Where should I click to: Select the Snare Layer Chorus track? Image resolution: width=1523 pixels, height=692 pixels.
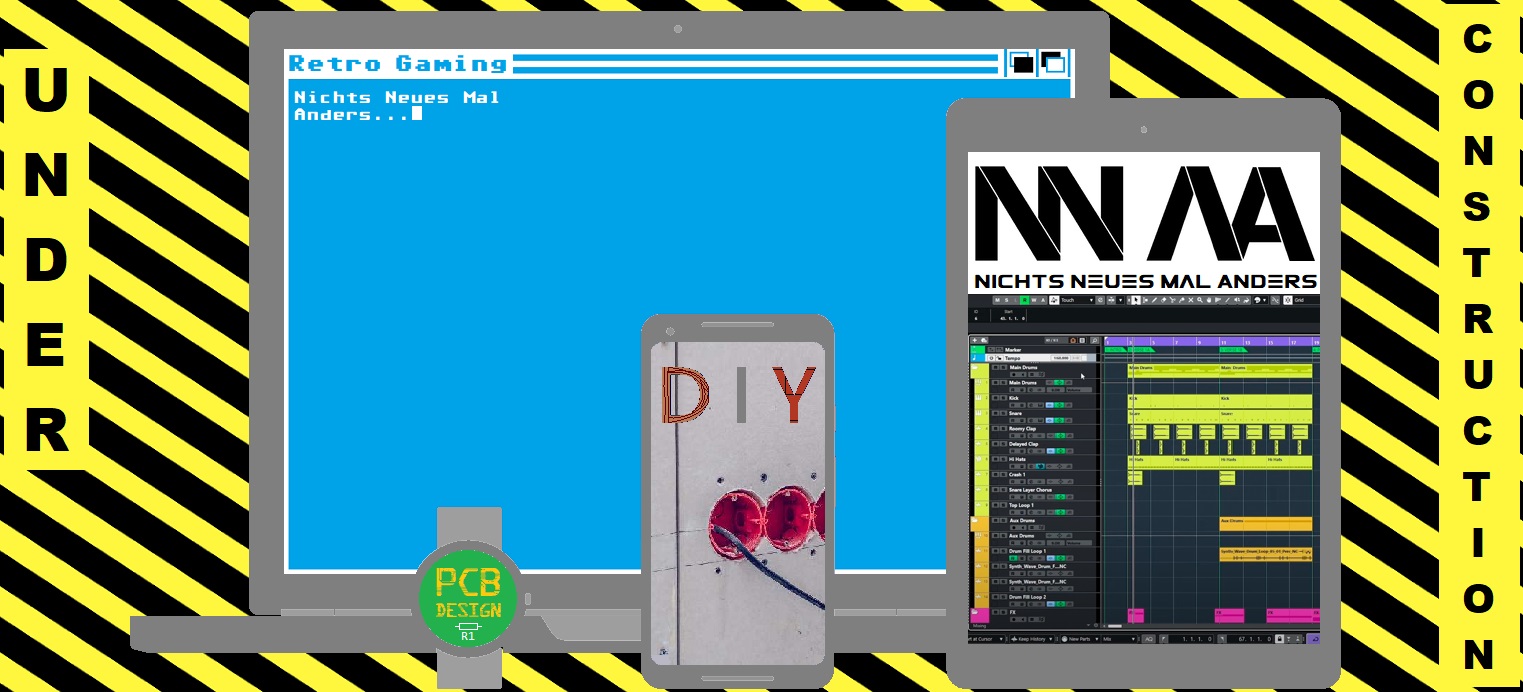1030,490
